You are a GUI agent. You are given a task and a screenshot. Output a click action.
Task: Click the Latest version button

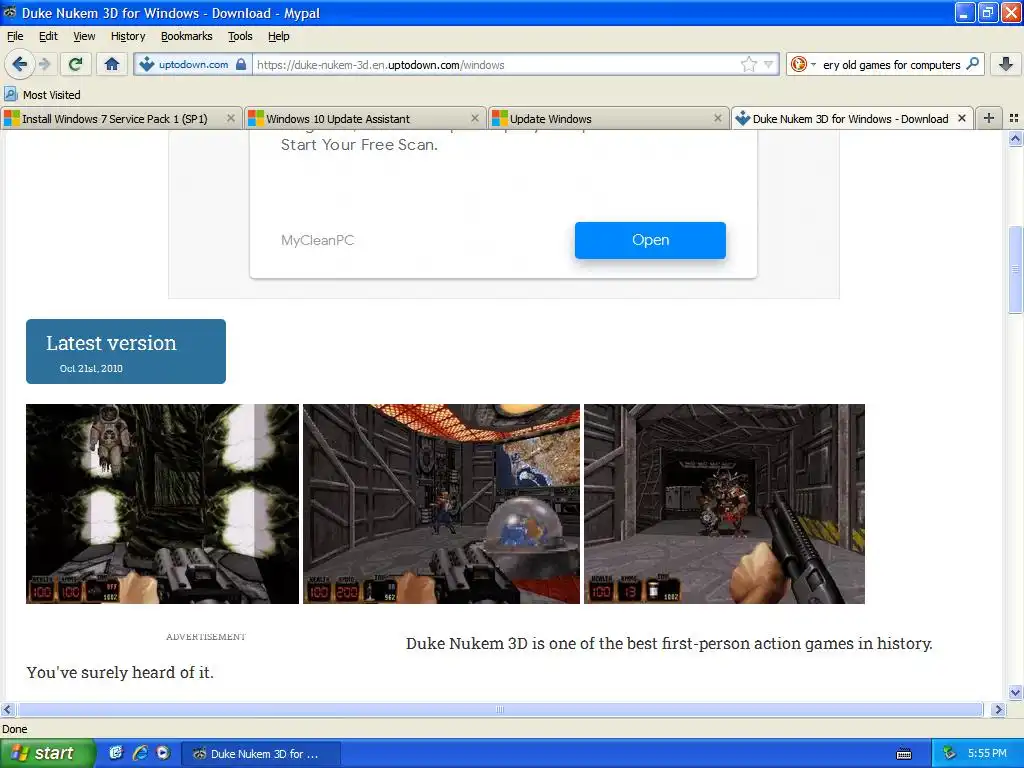126,351
